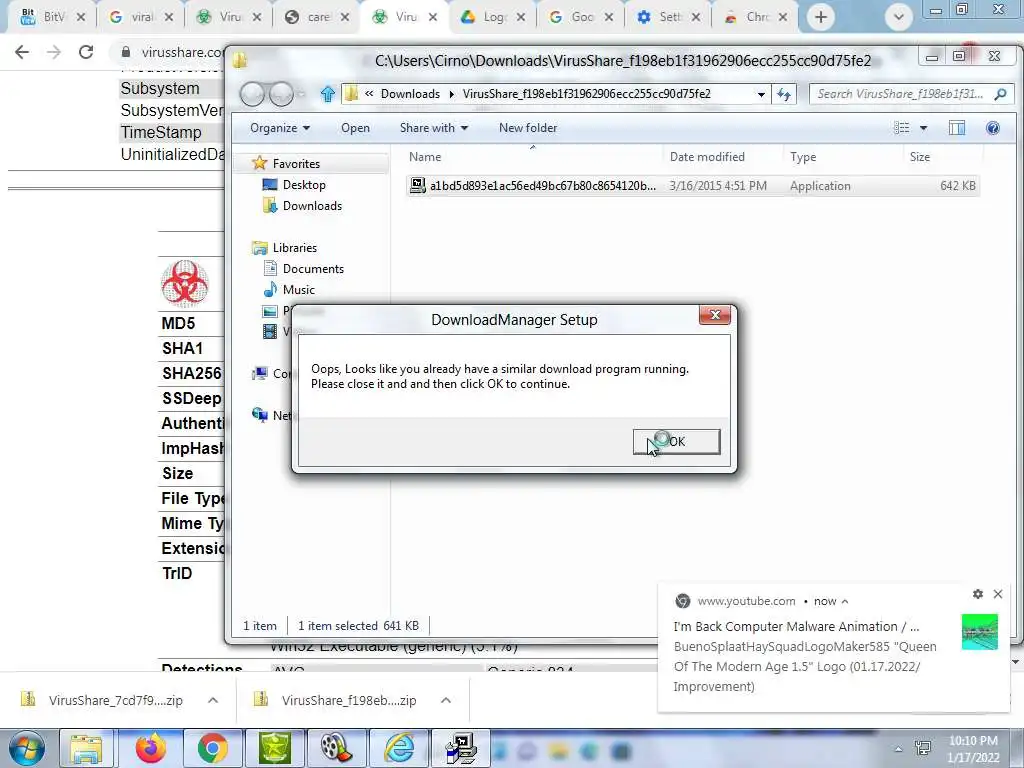Select Desktop in the navigation pane
Image resolution: width=1024 pixels, height=768 pixels.
point(304,185)
